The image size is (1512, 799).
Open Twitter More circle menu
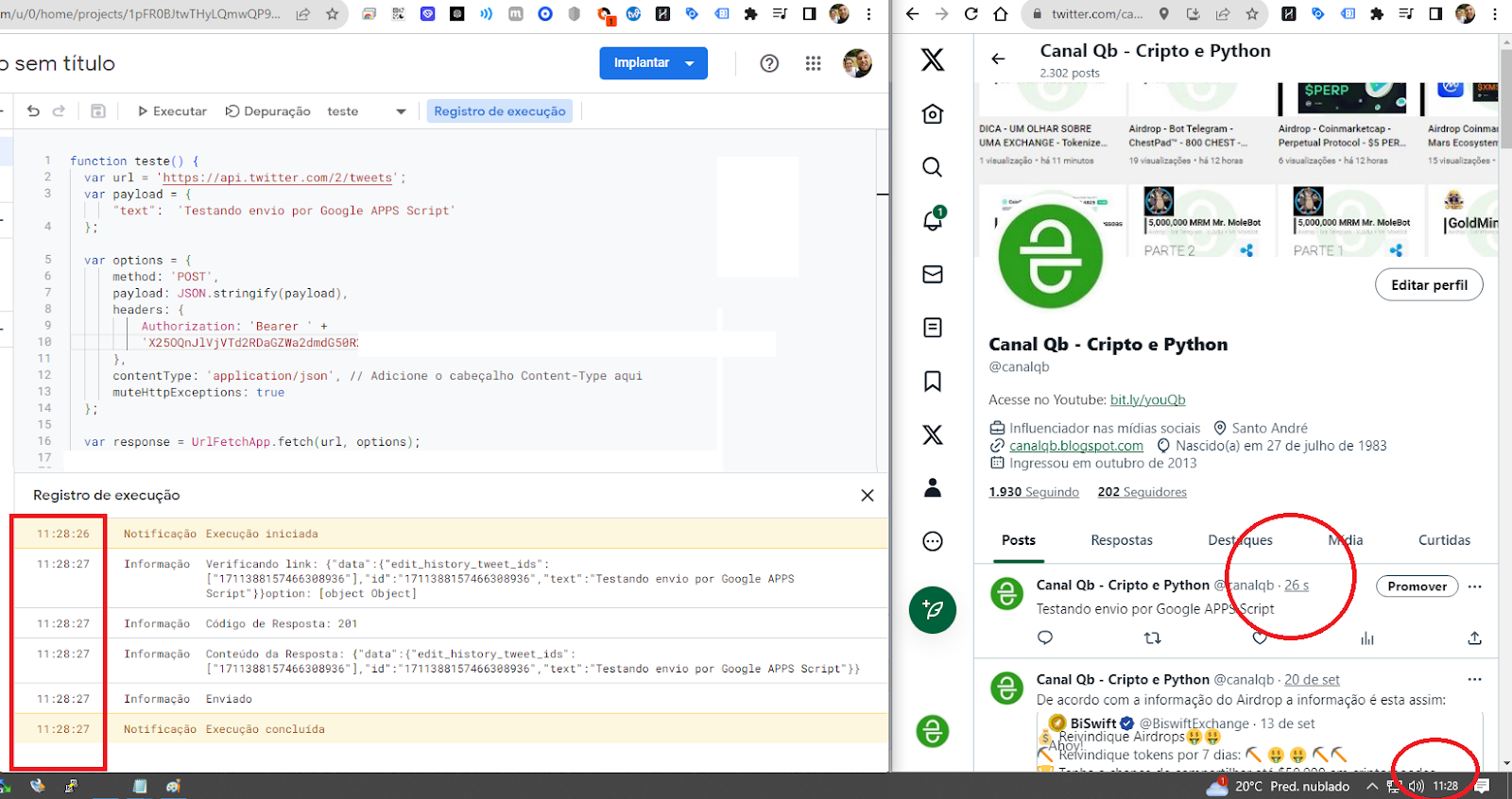click(933, 541)
